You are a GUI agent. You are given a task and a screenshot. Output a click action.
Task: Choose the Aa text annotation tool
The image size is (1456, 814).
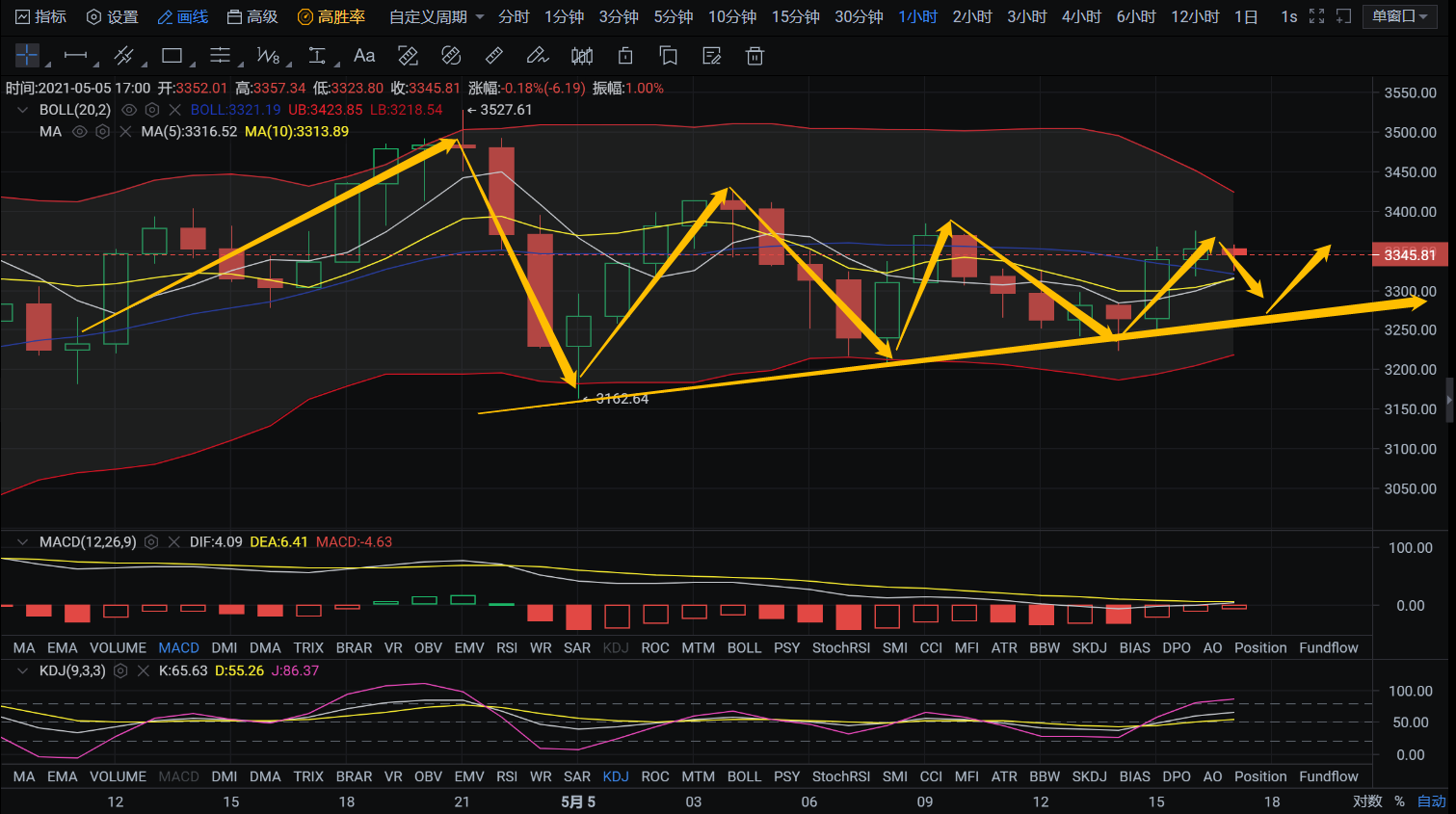364,56
